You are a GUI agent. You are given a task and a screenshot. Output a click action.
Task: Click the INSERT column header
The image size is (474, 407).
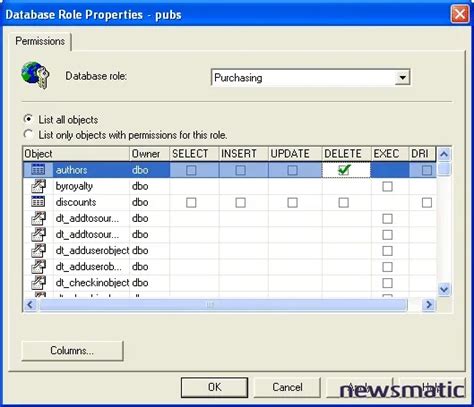(x=243, y=154)
